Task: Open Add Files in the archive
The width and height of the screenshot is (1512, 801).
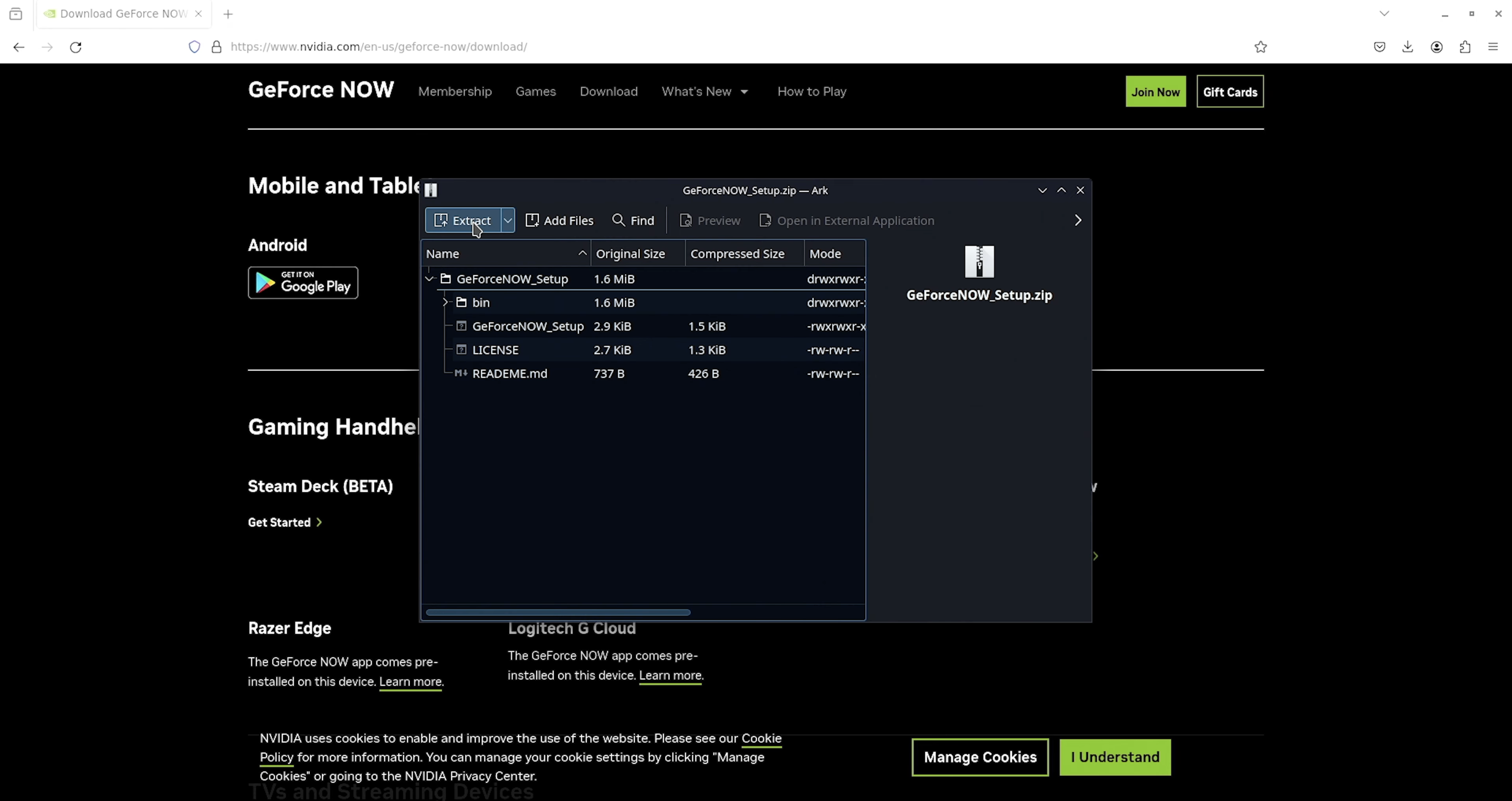Action: [x=559, y=220]
